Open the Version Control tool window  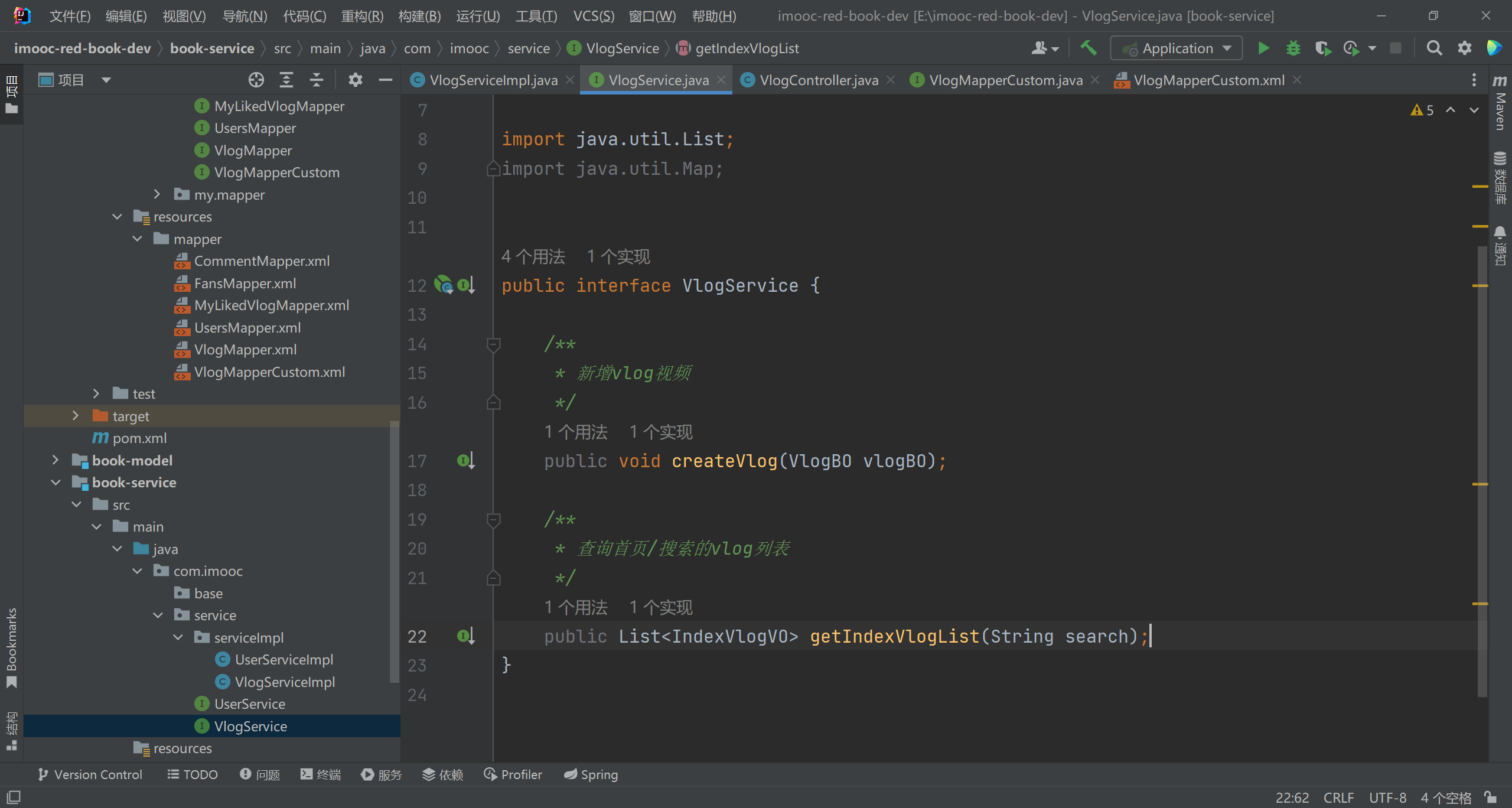(x=90, y=774)
